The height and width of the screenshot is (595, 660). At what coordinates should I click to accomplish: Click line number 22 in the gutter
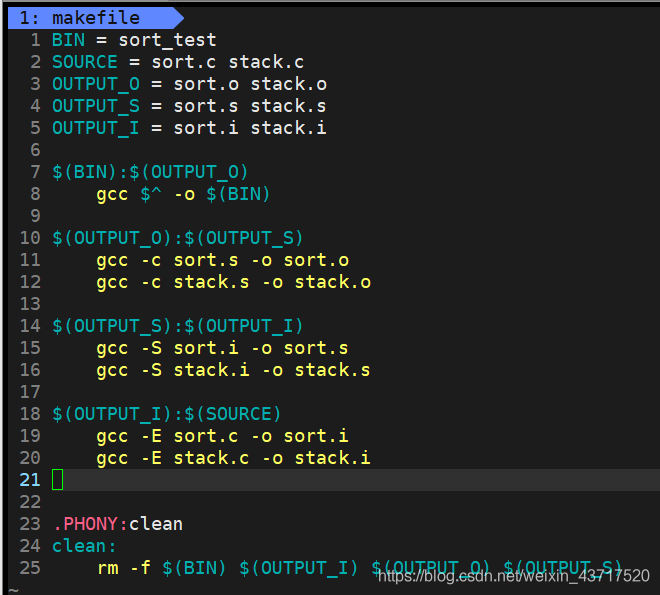(x=30, y=502)
